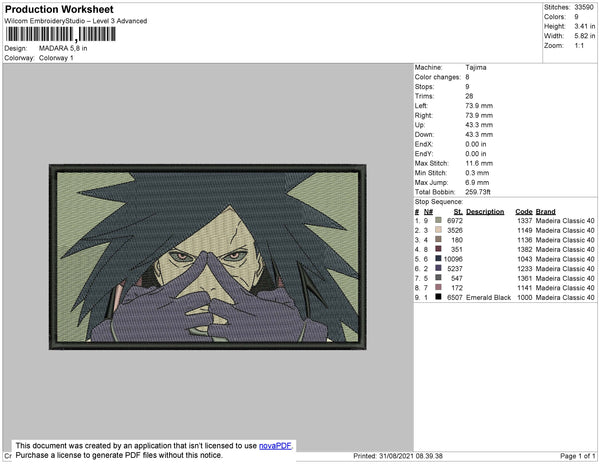Click 'Wilcom EmbroideryStudio – Level 3 Advanced' text
Viewport: 600px width, 464px height.
tap(76, 21)
